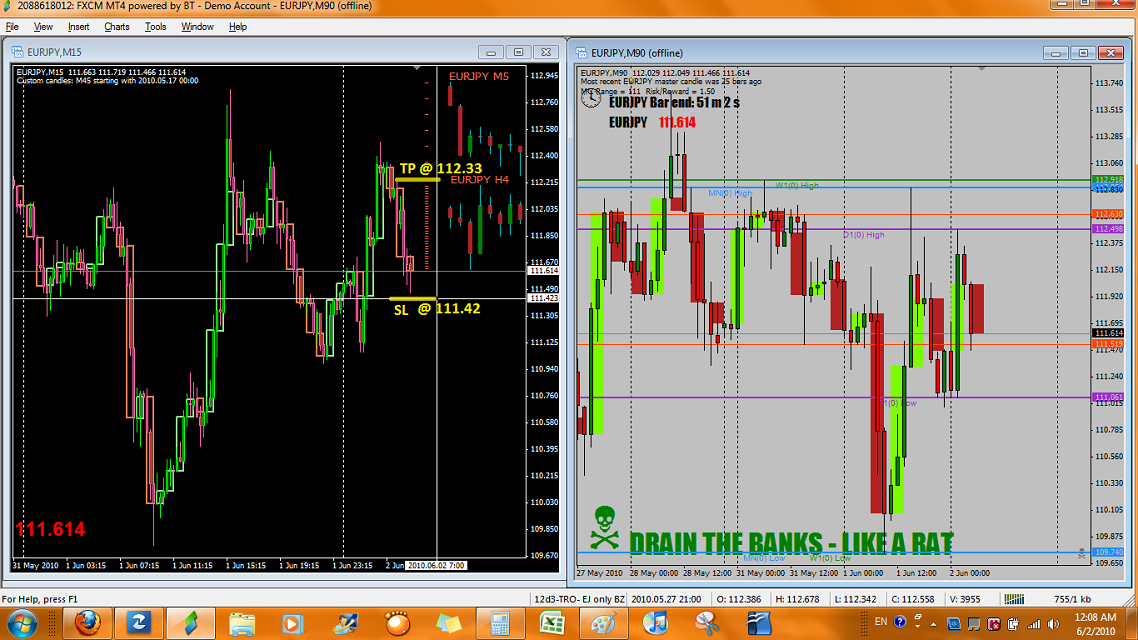This screenshot has height=640, width=1138.
Task: Switch to MetaTrader taskbar icon
Action: (190, 623)
